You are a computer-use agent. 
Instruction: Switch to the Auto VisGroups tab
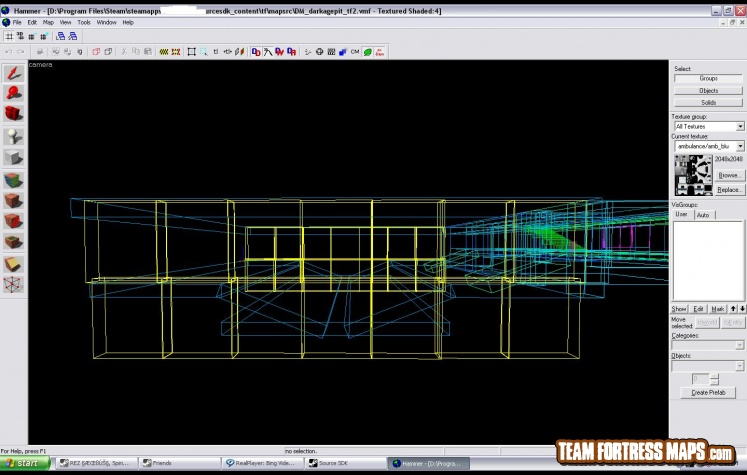click(703, 215)
